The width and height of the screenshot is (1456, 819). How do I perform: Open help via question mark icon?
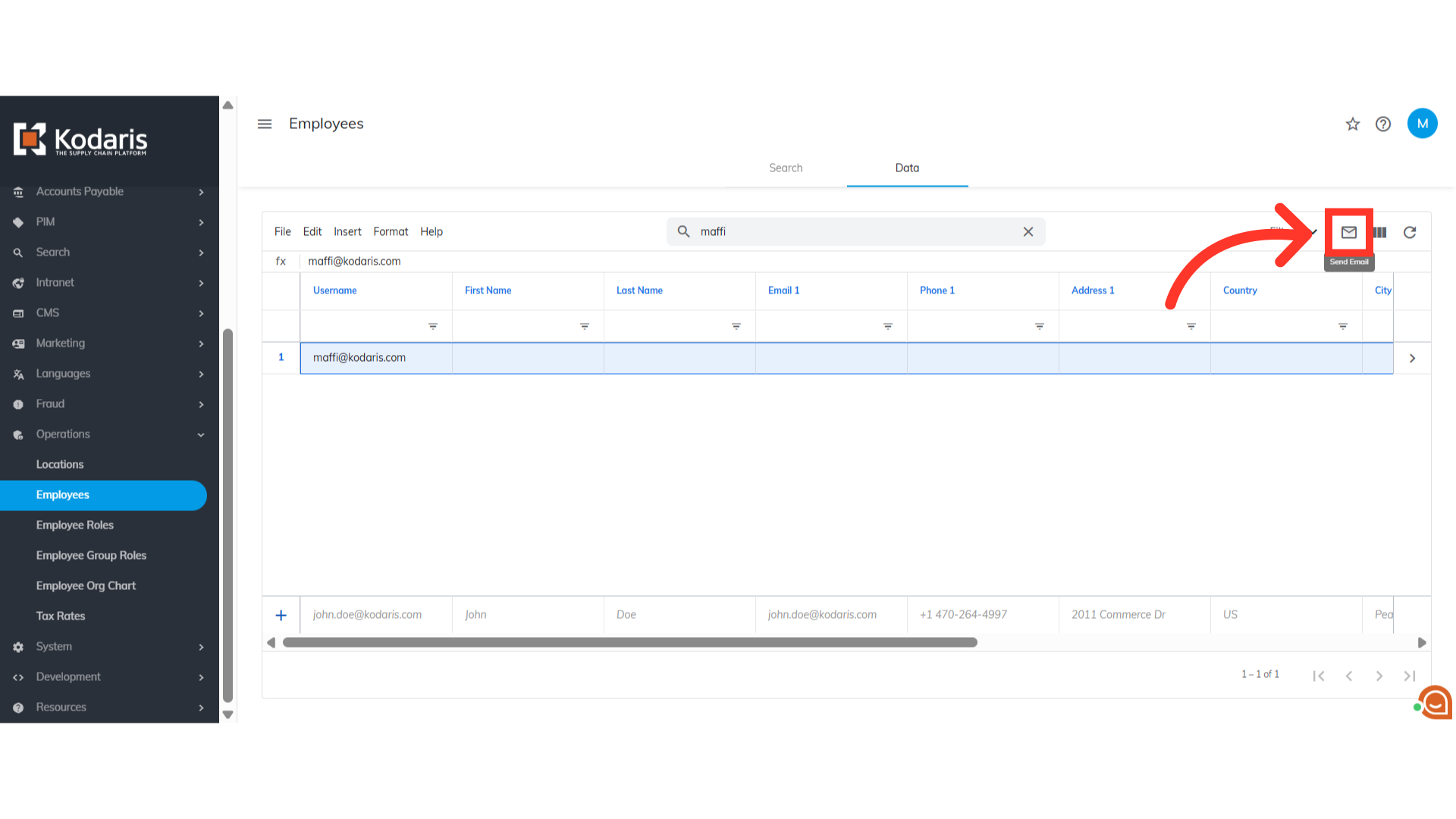coord(1383,124)
